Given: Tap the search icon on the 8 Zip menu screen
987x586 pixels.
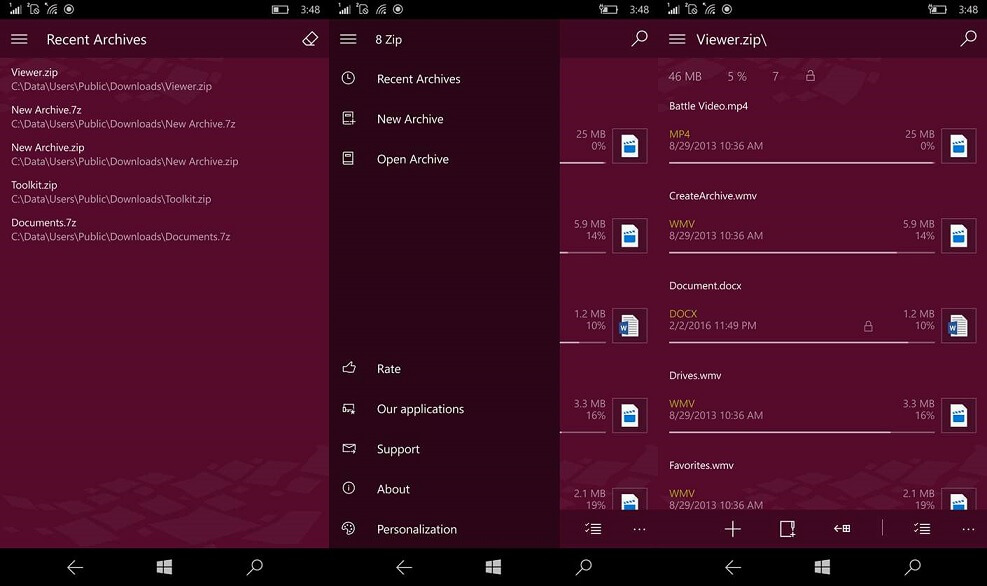Looking at the screenshot, I should 639,38.
